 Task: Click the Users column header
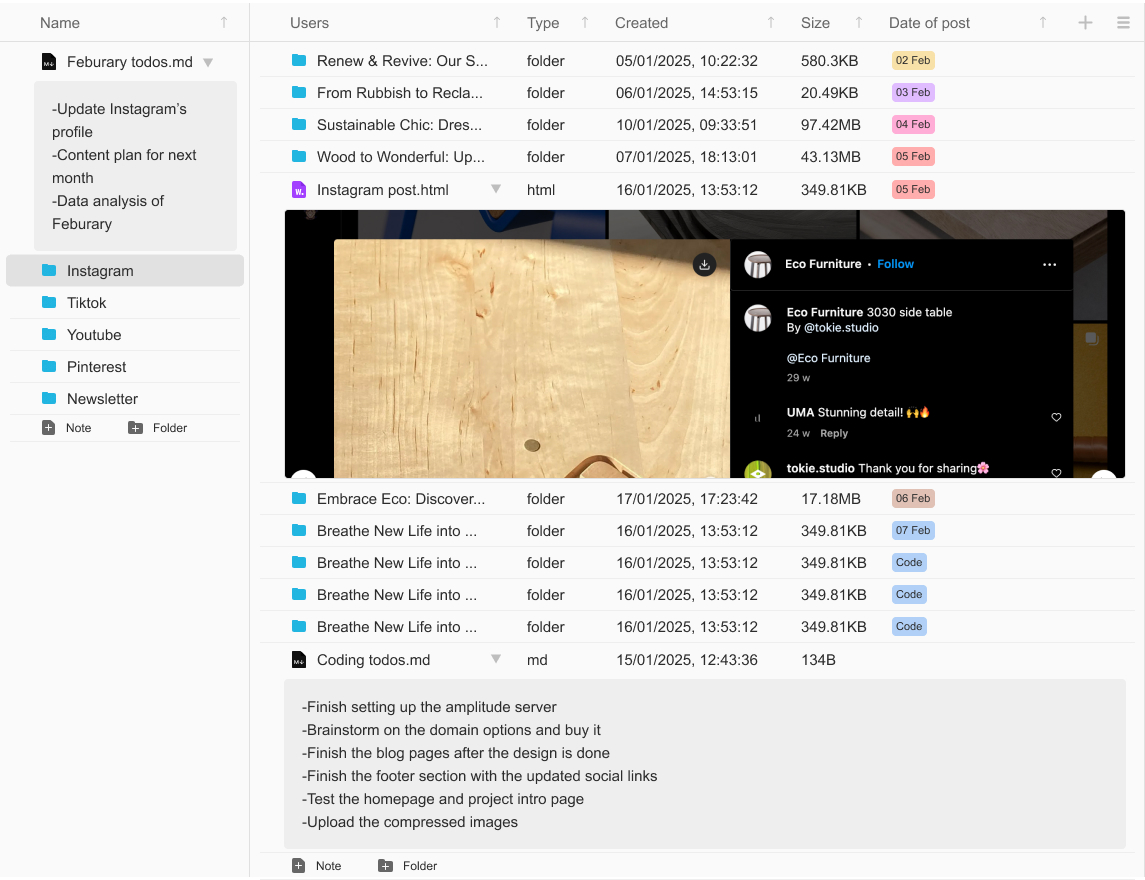[309, 23]
